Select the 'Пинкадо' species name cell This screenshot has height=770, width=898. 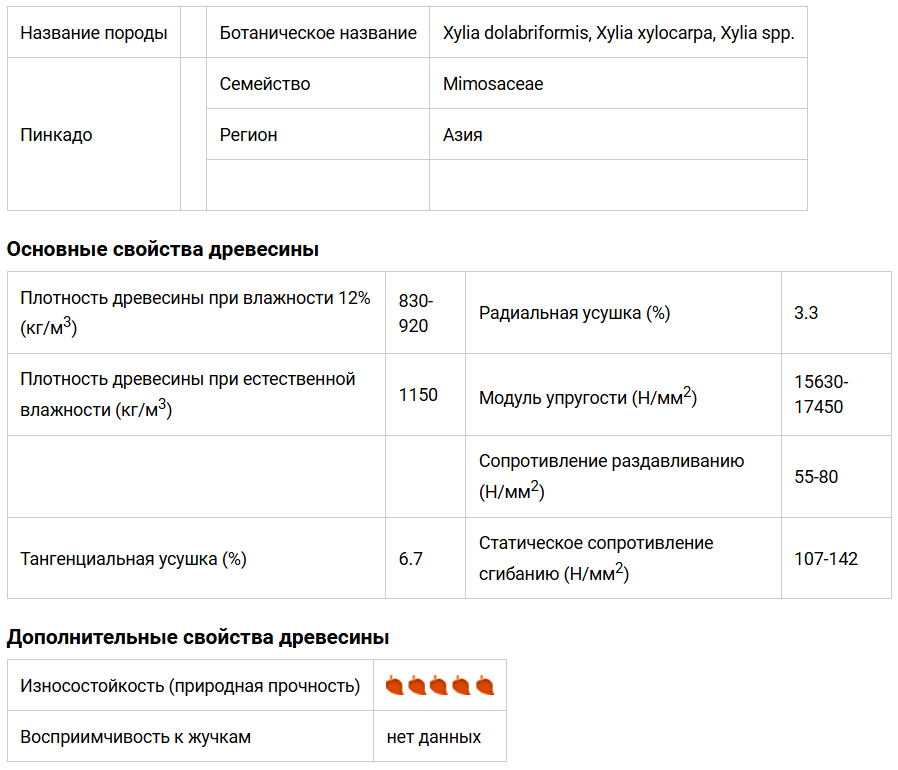coord(56,135)
